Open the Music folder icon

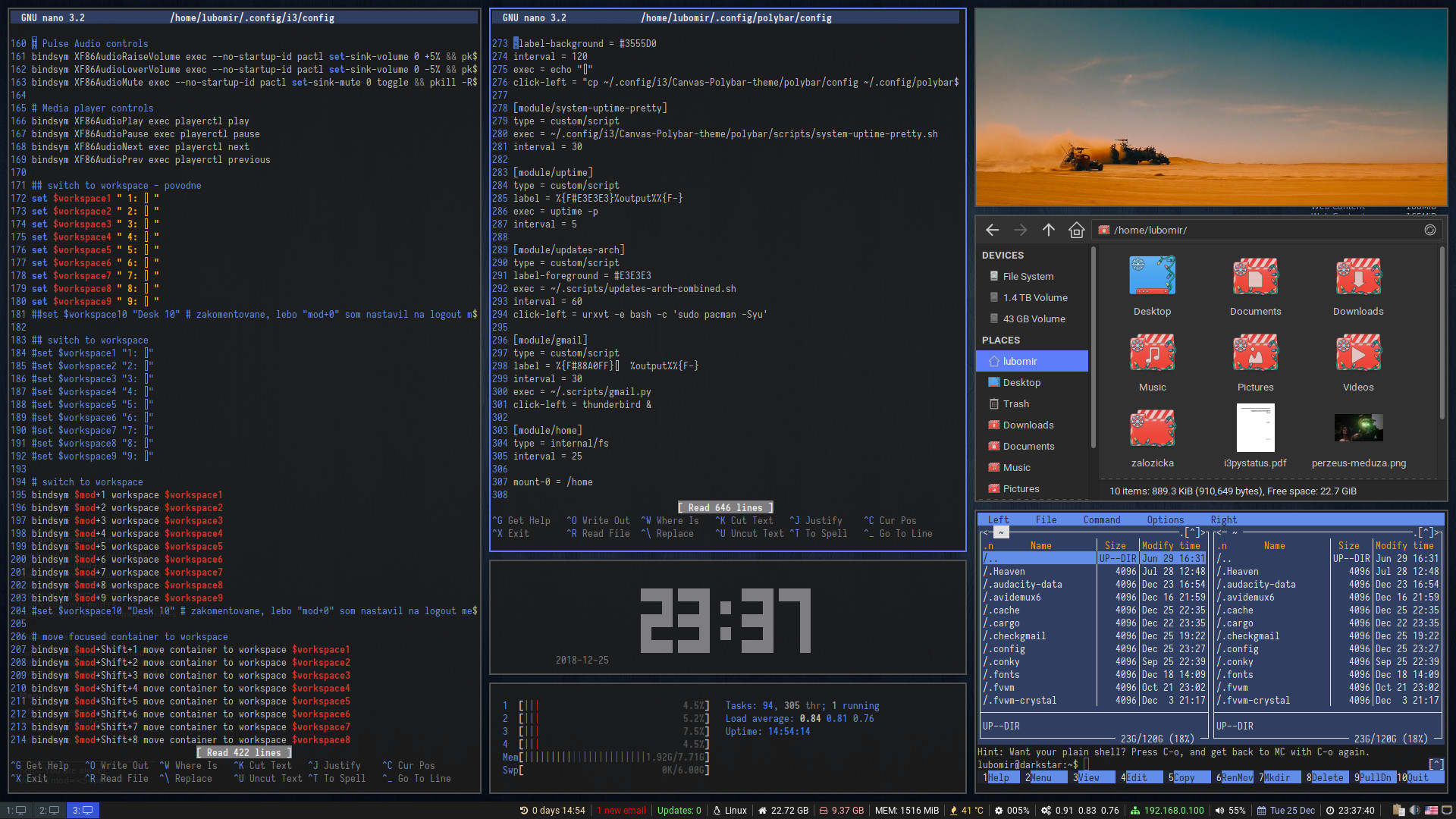tap(1152, 352)
